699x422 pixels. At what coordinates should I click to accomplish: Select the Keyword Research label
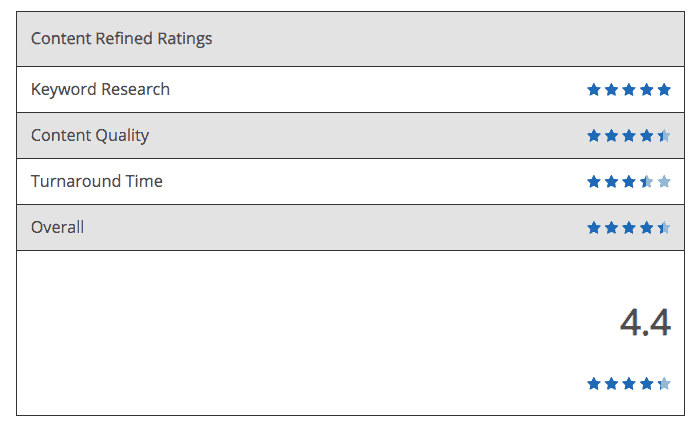[100, 89]
